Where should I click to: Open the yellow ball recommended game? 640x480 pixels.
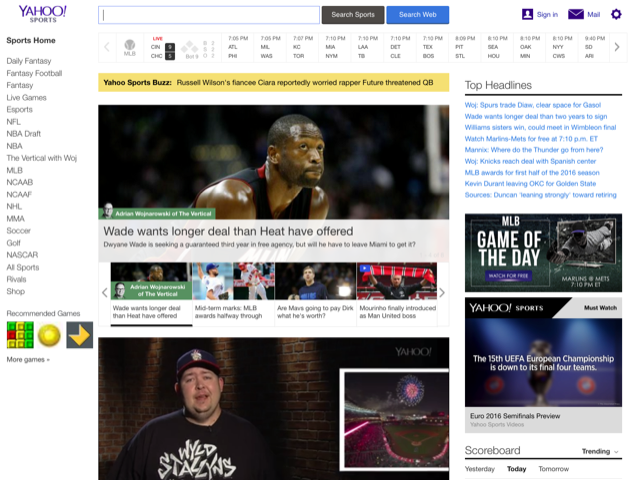point(49,335)
